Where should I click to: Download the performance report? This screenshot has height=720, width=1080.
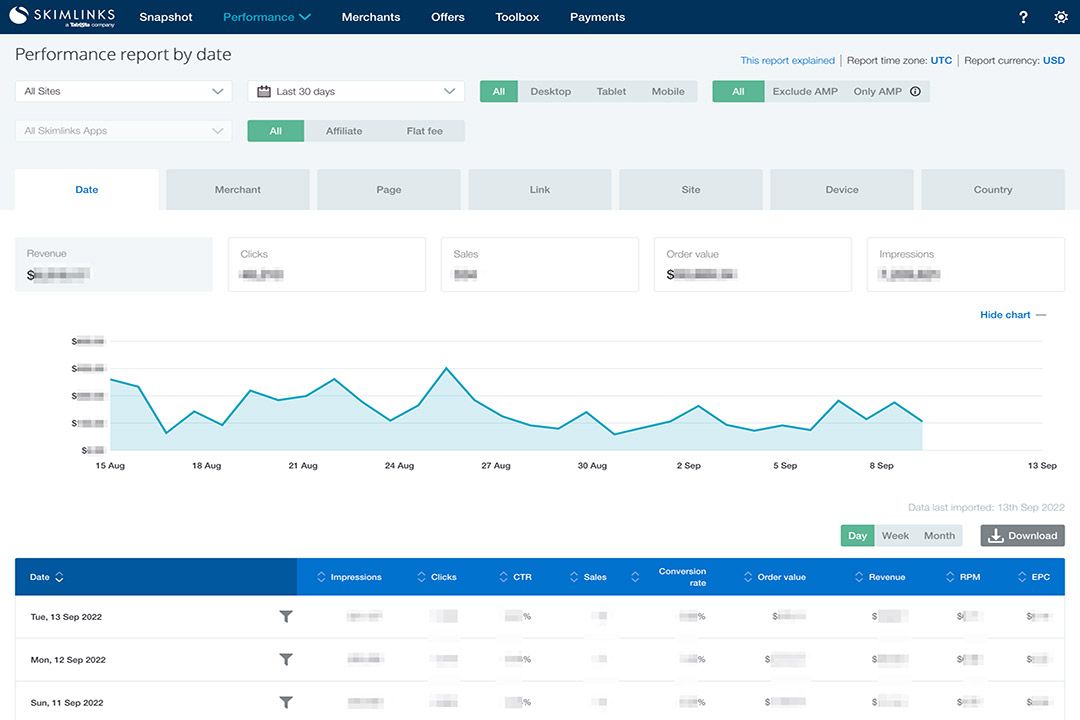1022,536
